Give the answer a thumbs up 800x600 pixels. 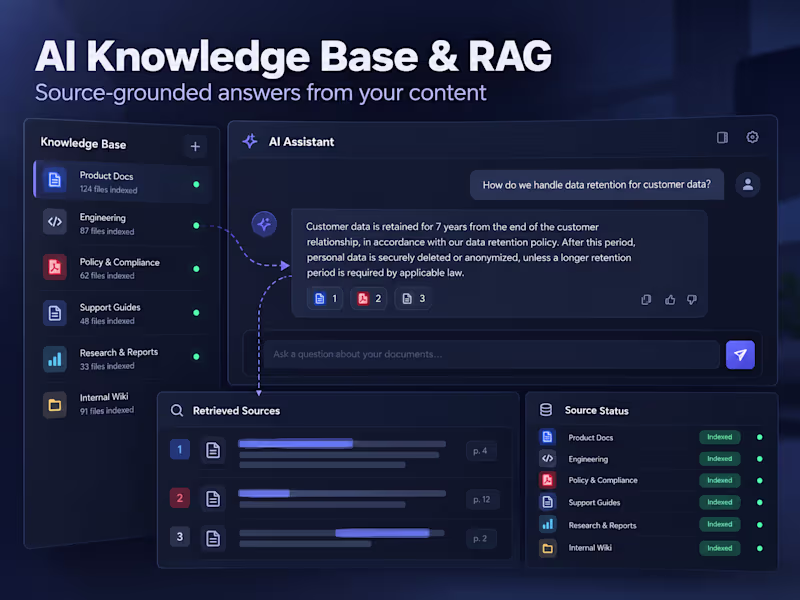(x=670, y=299)
